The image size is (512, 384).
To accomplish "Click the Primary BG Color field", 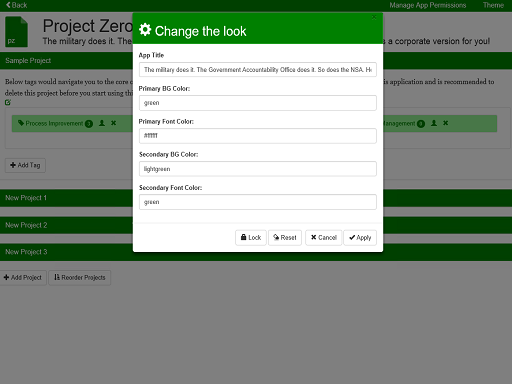I will (x=258, y=103).
